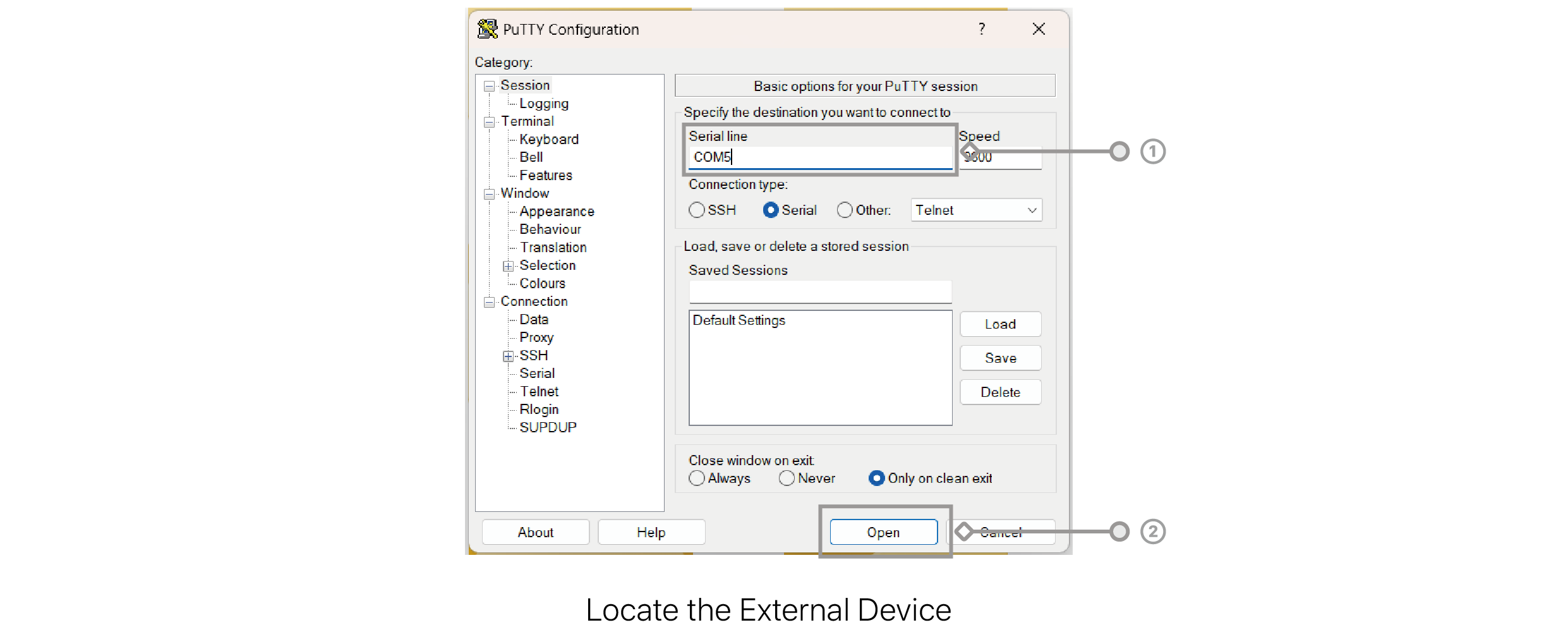Viewport: 1568px width, 632px height.
Task: Click the question mark help icon
Action: (x=981, y=29)
